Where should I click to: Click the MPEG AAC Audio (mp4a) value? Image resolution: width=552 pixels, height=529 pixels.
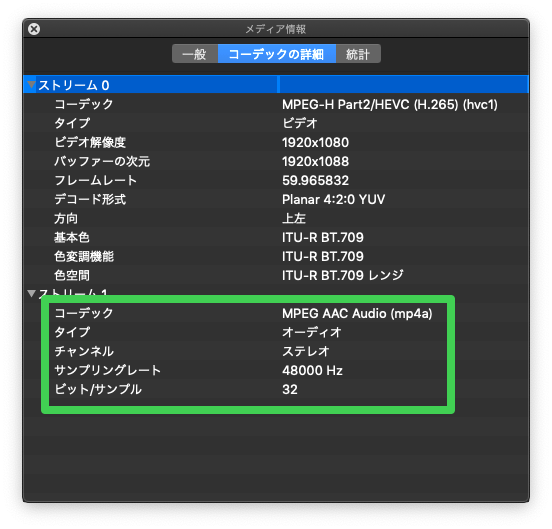(357, 313)
